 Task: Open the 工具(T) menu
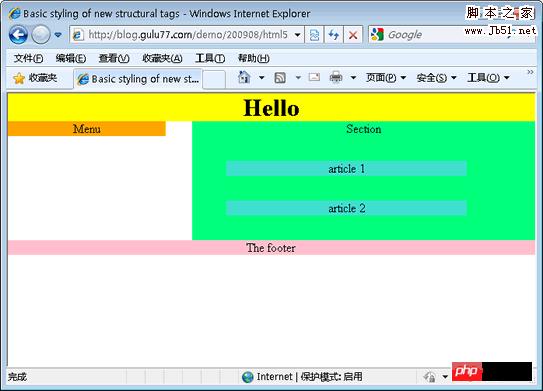(x=210, y=58)
